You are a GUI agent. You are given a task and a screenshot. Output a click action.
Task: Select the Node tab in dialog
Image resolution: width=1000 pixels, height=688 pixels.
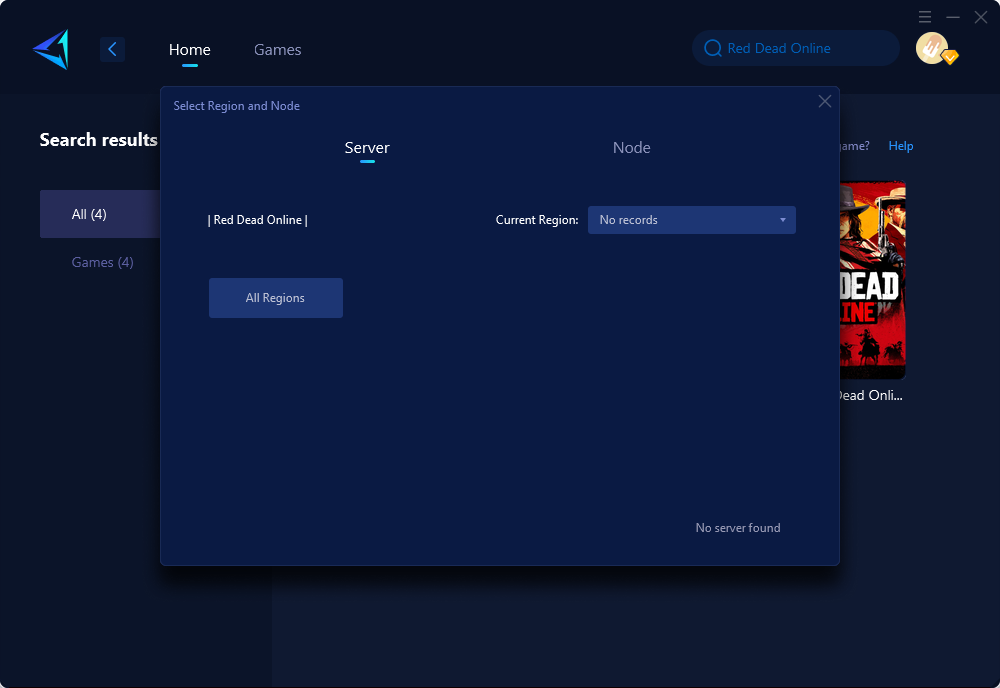[x=631, y=148]
